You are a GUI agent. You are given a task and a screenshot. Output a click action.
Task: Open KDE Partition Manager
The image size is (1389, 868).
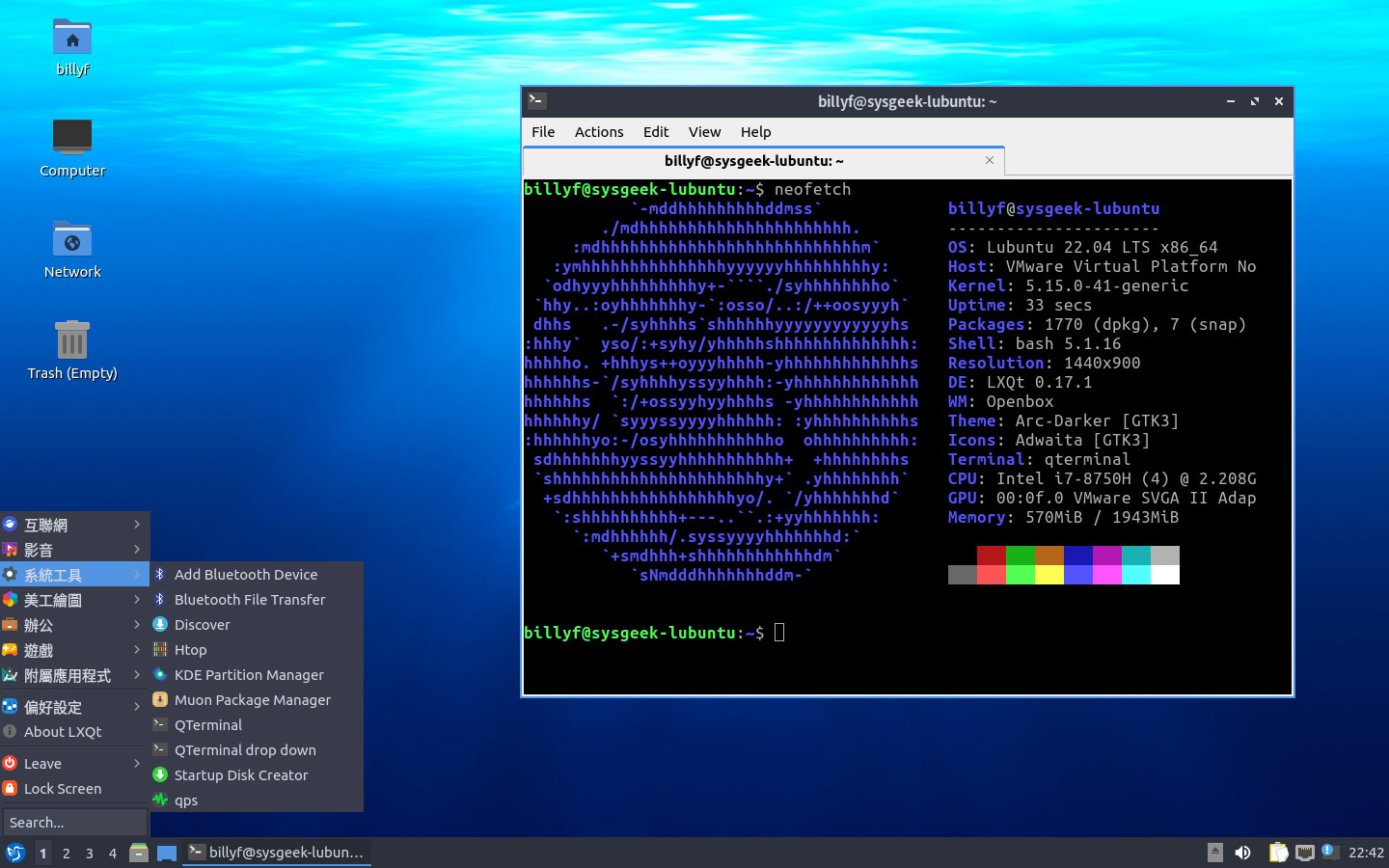(257, 674)
